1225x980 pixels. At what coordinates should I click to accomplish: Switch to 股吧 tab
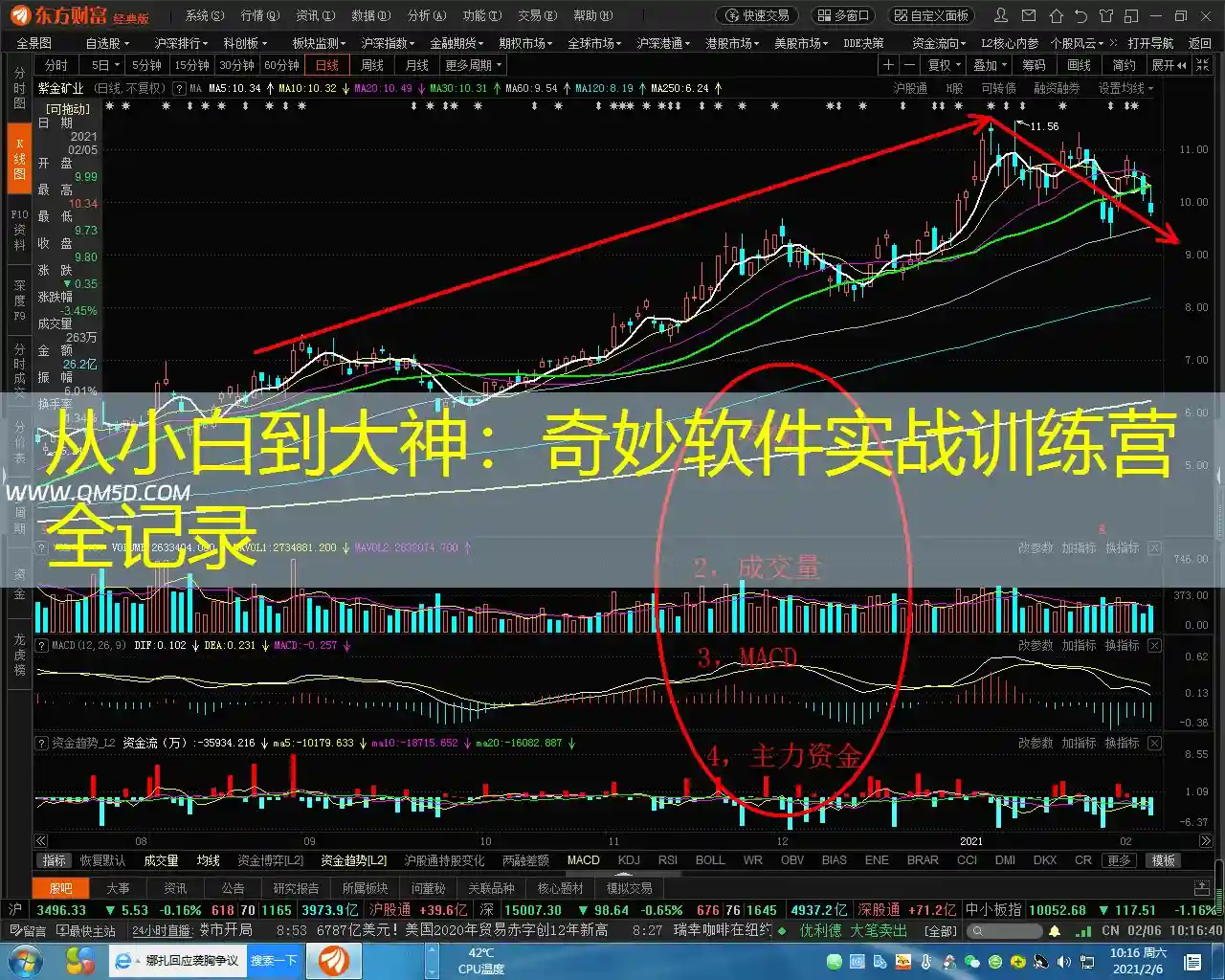point(60,888)
